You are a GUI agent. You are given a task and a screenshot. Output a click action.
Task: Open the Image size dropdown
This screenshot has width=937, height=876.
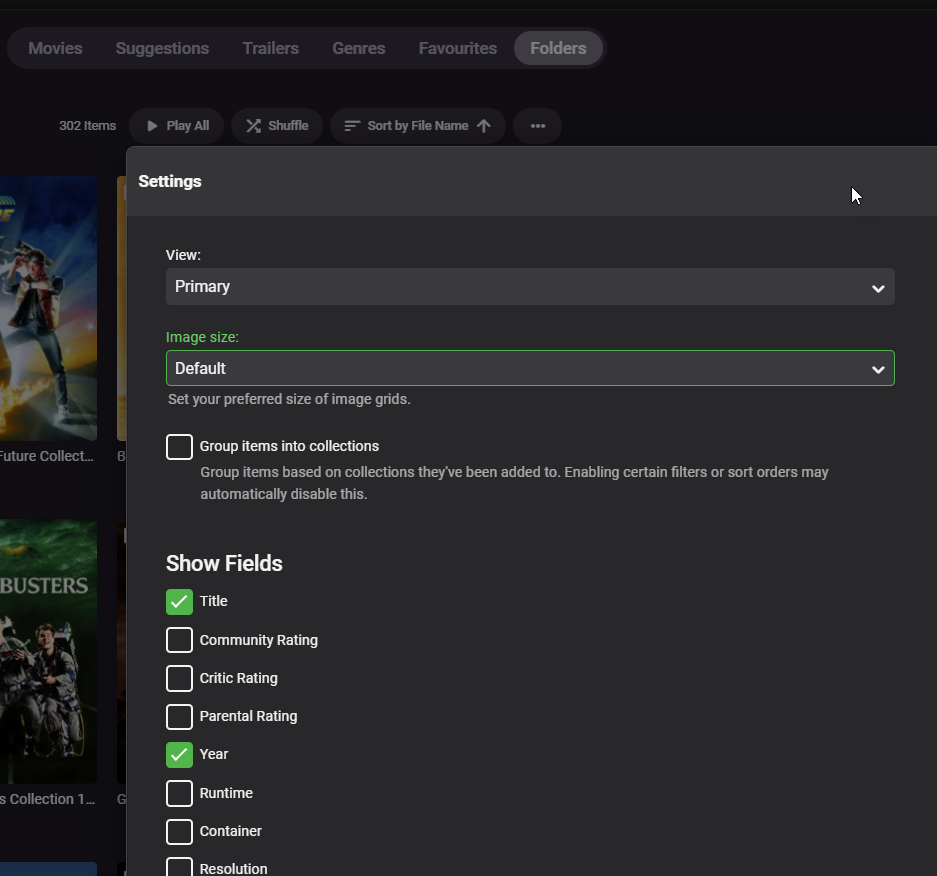[x=530, y=369]
